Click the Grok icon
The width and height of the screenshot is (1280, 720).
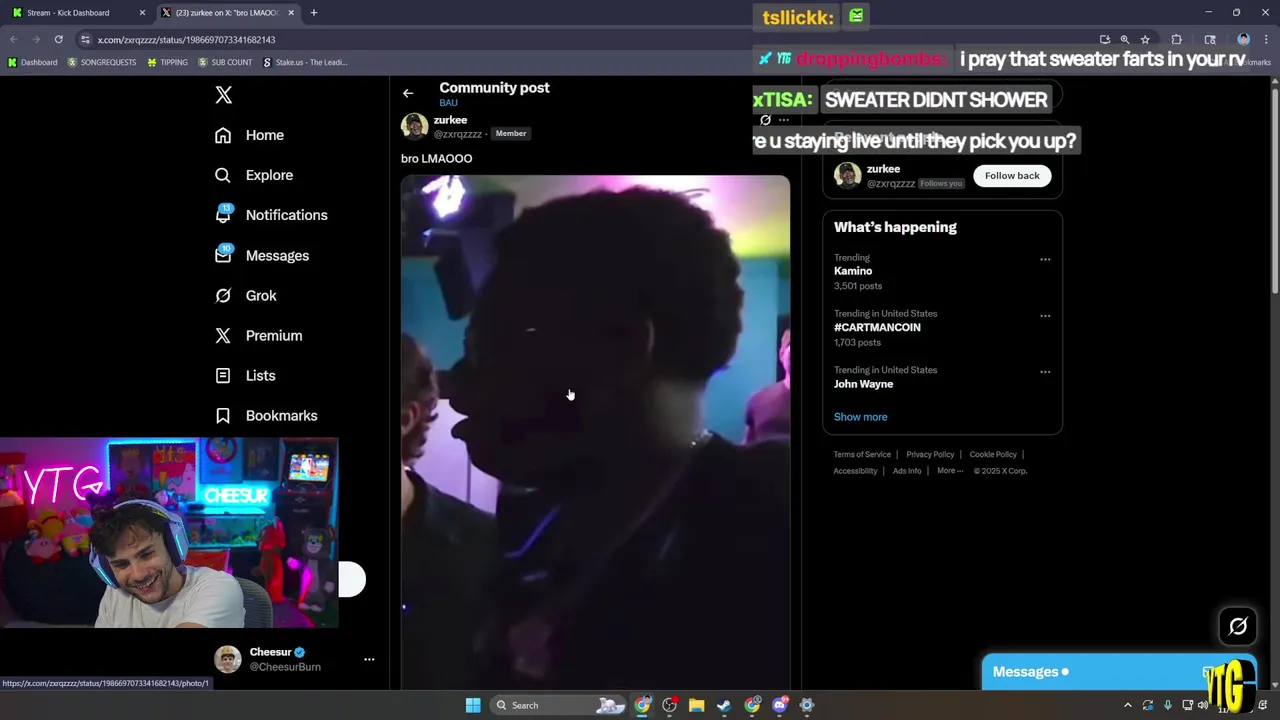[x=223, y=295]
